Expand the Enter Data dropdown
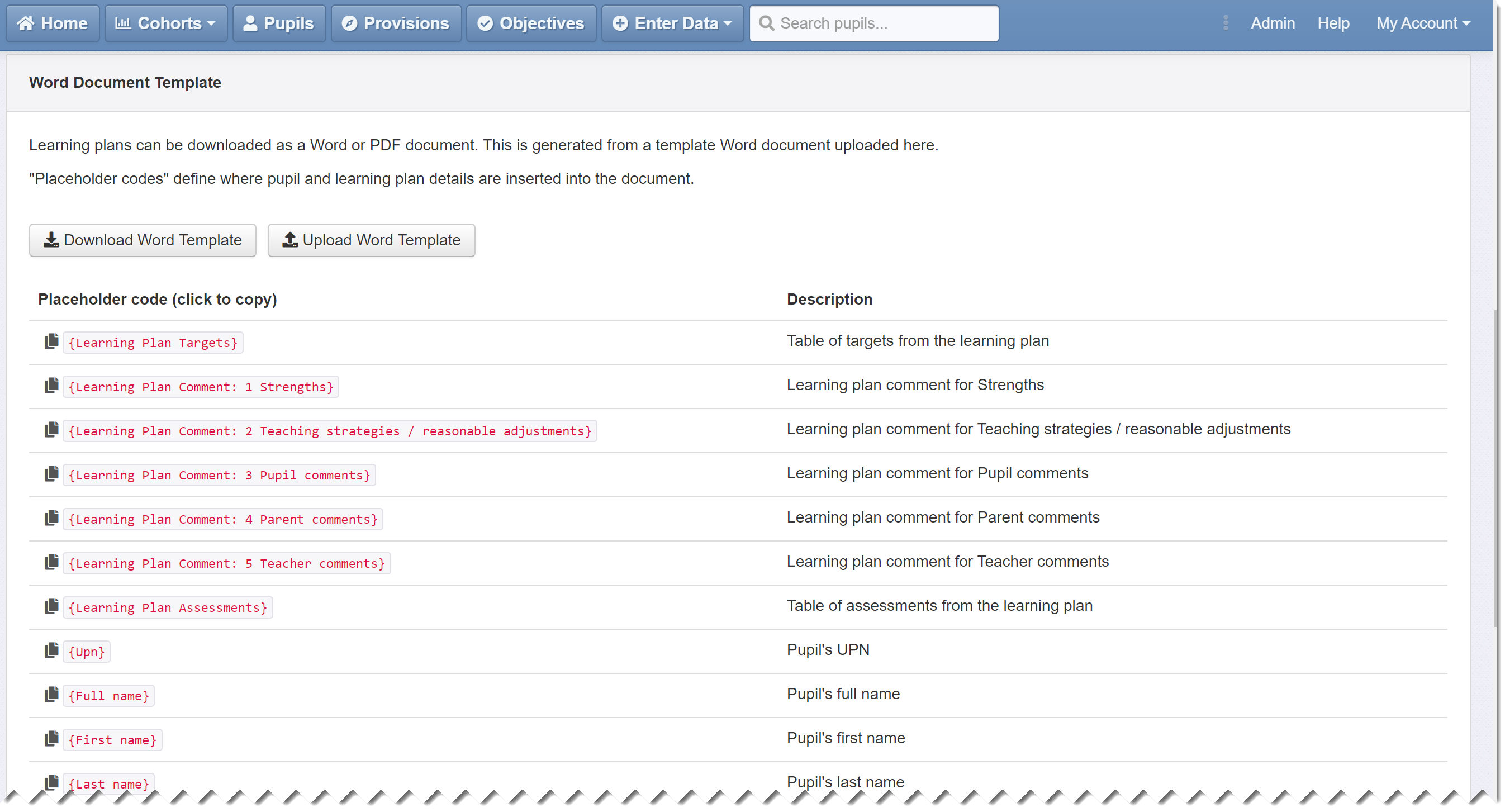The height and width of the screenshot is (812, 1505). pos(672,23)
